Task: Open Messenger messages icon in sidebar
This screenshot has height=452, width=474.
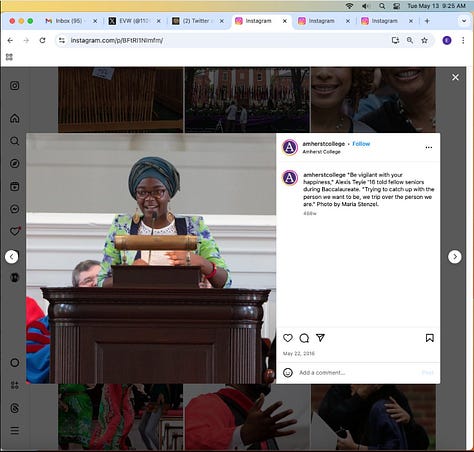Action: point(14,209)
